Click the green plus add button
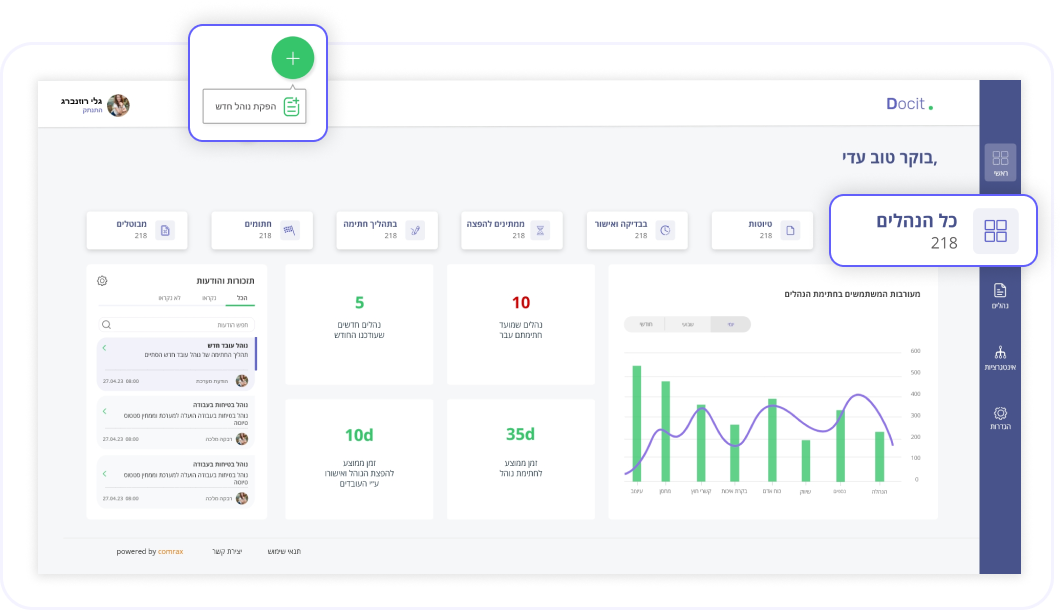Image resolution: width=1062 pixels, height=610 pixels. 292,58
